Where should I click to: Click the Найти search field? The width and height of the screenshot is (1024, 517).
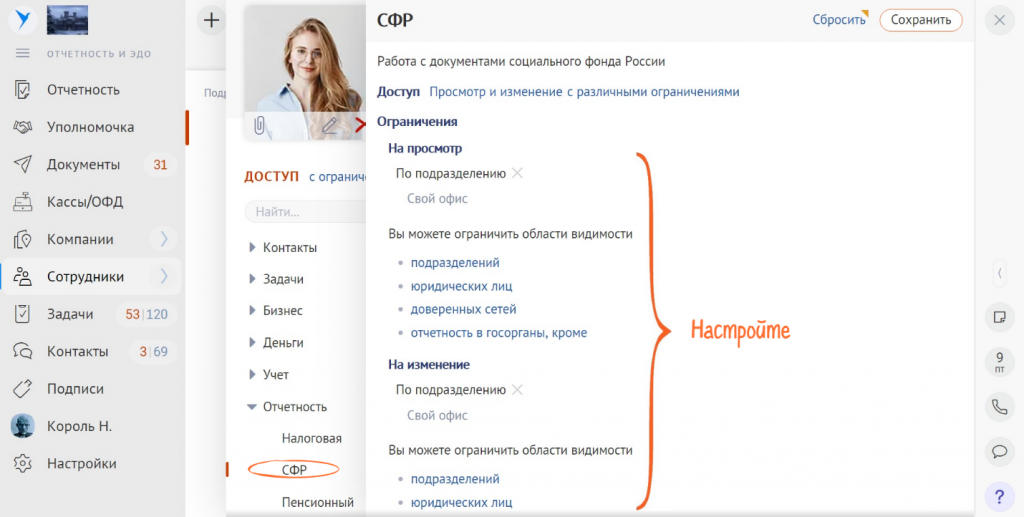pyautogui.click(x=305, y=212)
